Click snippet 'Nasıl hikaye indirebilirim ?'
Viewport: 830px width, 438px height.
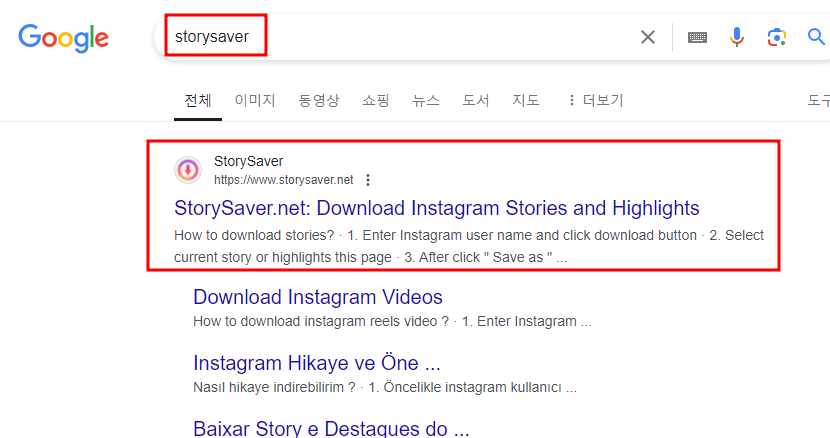[x=274, y=387]
